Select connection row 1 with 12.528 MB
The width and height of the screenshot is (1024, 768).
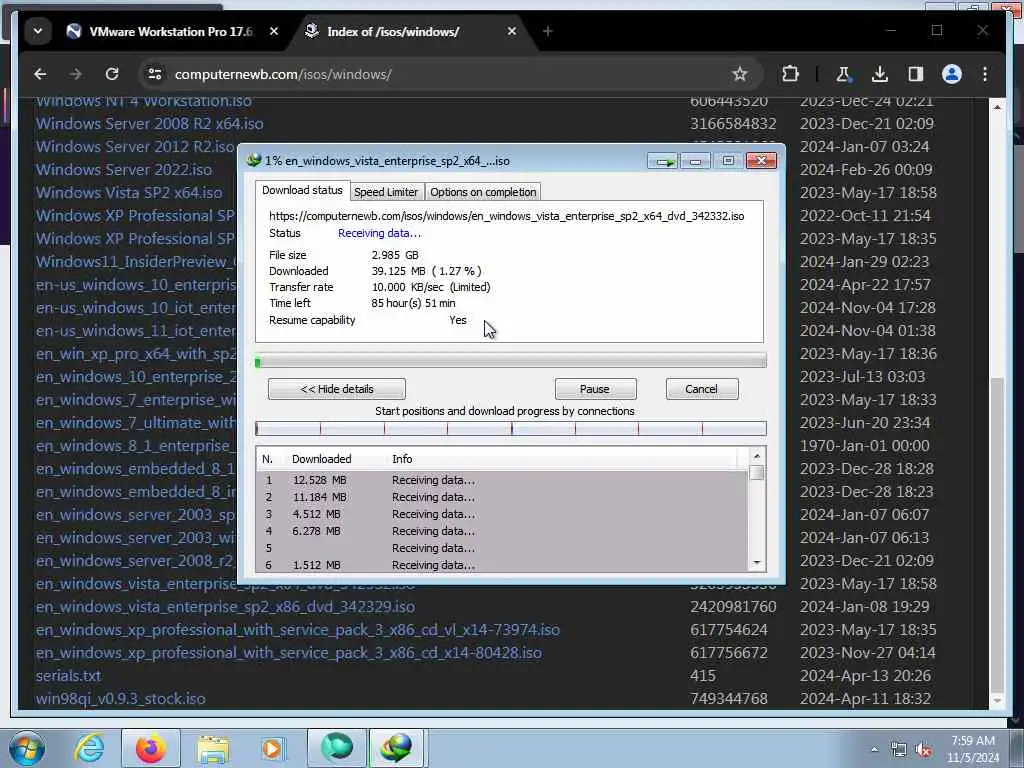click(502, 480)
